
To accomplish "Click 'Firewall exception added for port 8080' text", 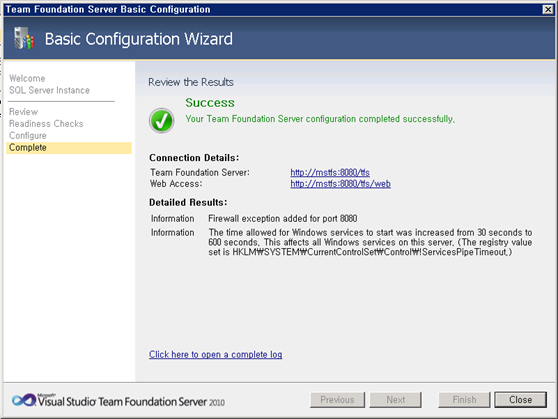I will [x=283, y=219].
